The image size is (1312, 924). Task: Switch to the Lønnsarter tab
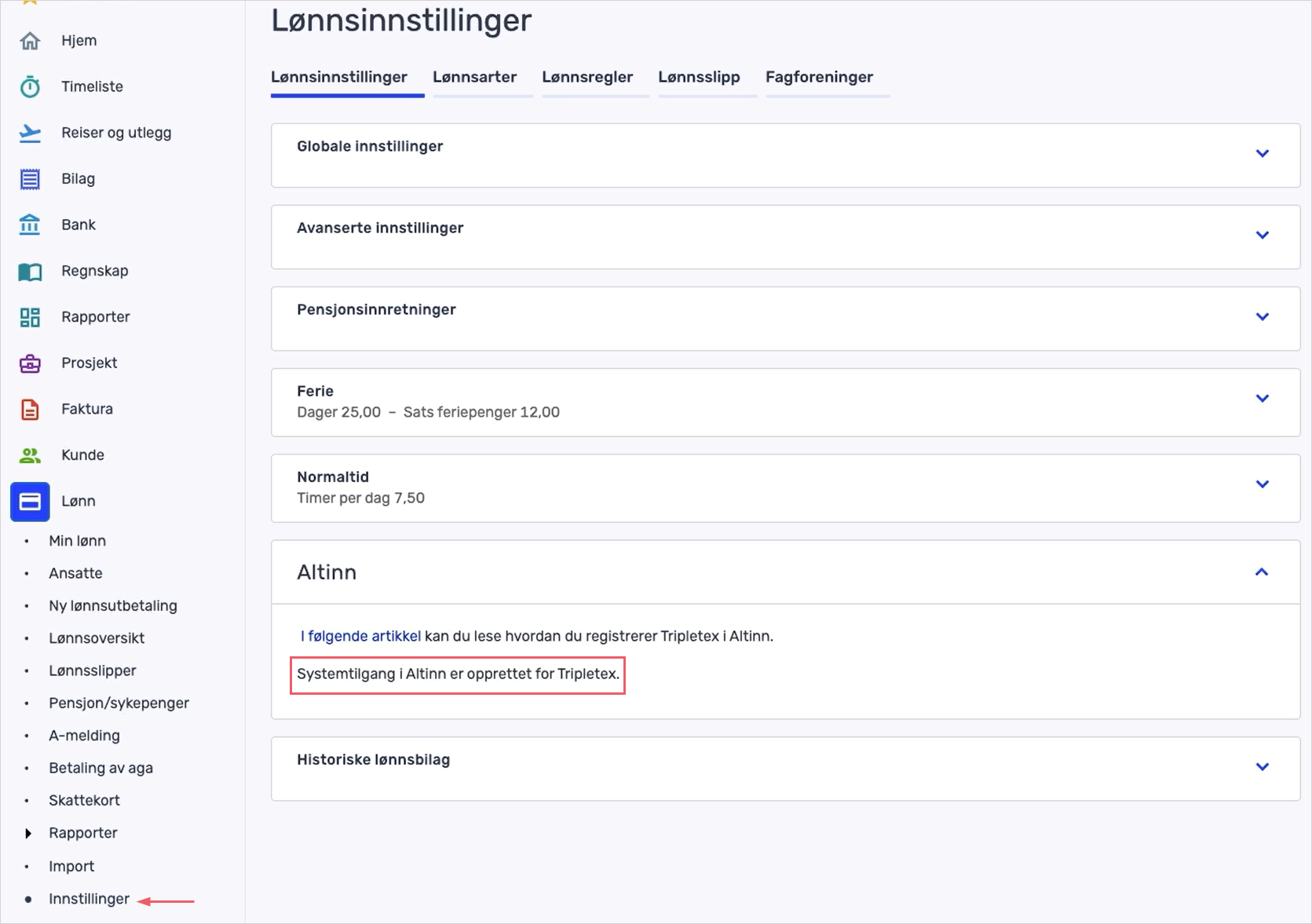pyautogui.click(x=474, y=77)
